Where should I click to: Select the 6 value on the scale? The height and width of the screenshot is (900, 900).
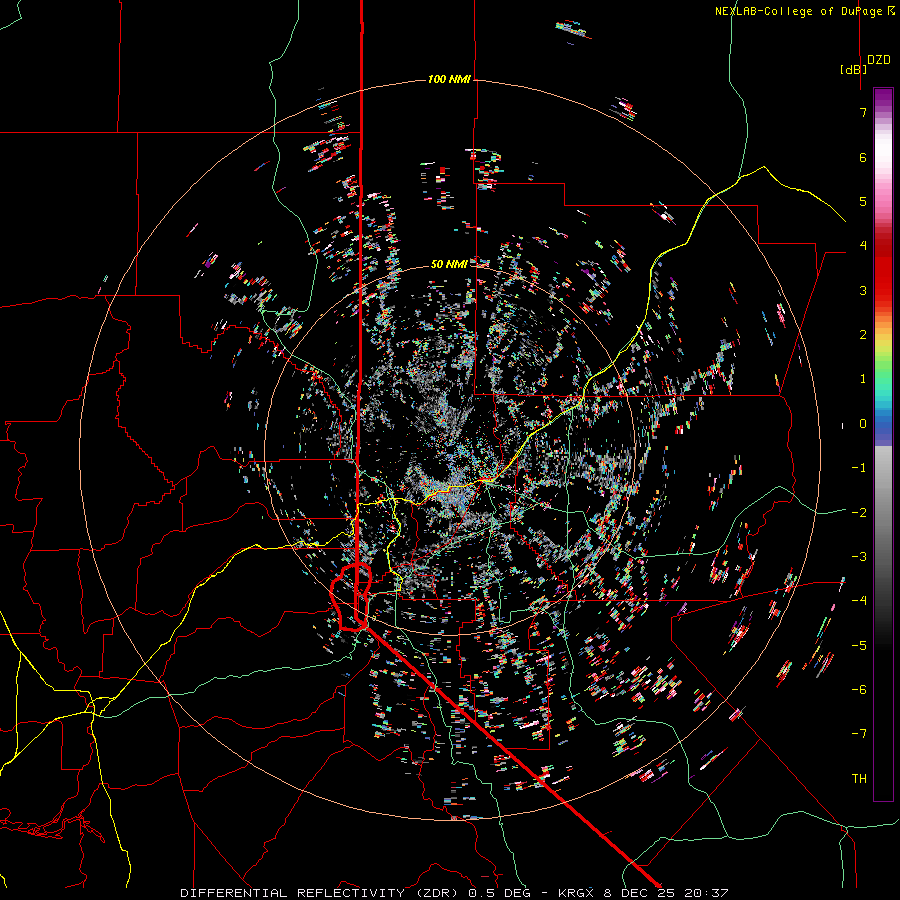(x=863, y=157)
